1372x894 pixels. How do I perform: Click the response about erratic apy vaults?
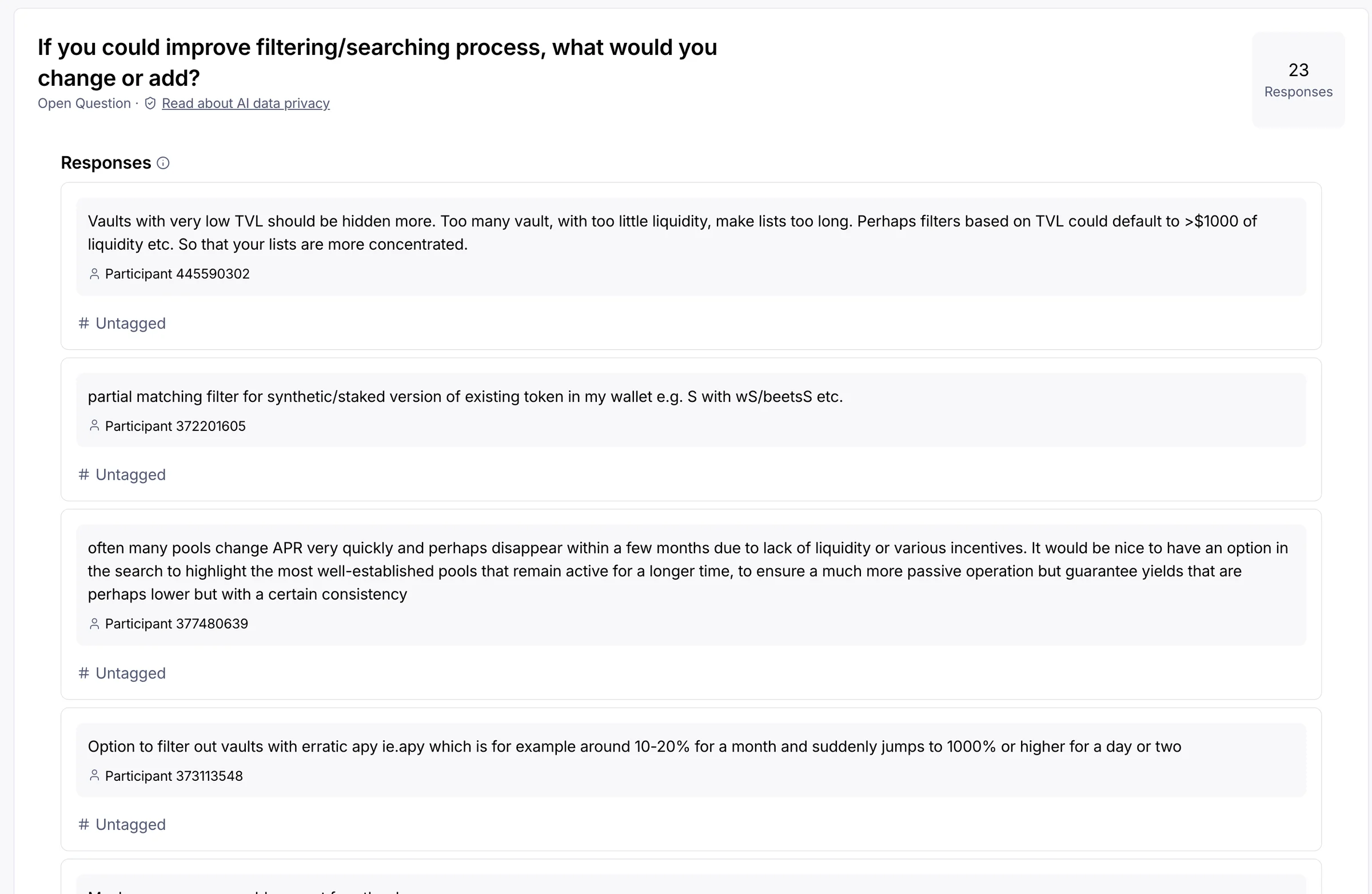(634, 747)
